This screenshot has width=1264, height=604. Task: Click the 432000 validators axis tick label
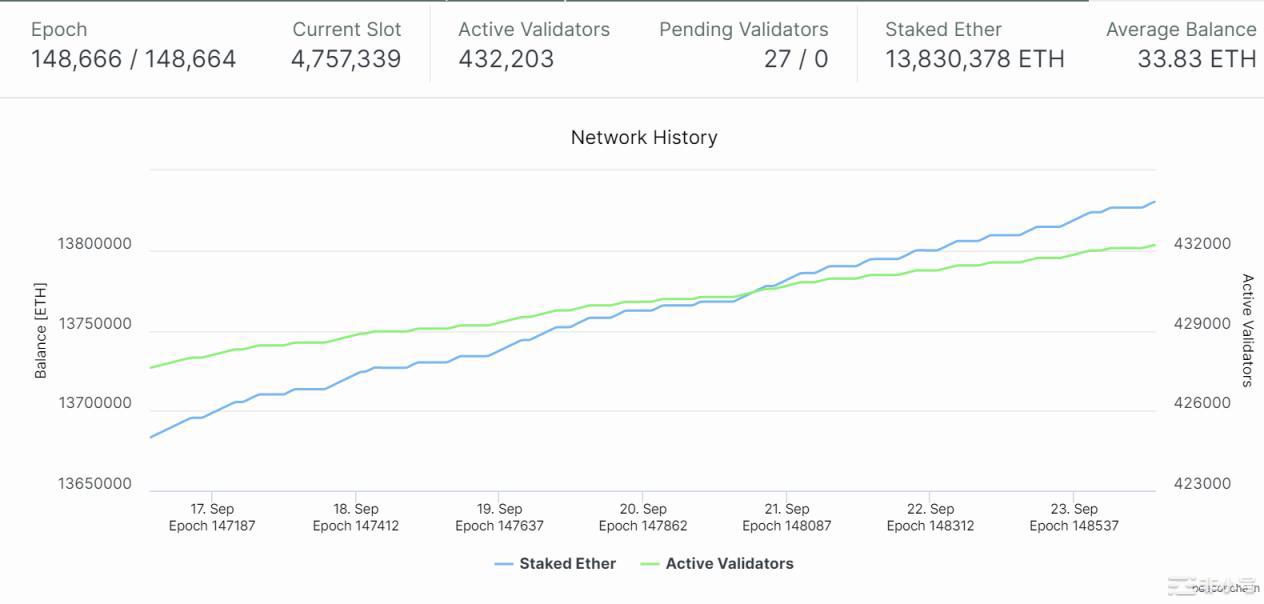coord(1202,244)
